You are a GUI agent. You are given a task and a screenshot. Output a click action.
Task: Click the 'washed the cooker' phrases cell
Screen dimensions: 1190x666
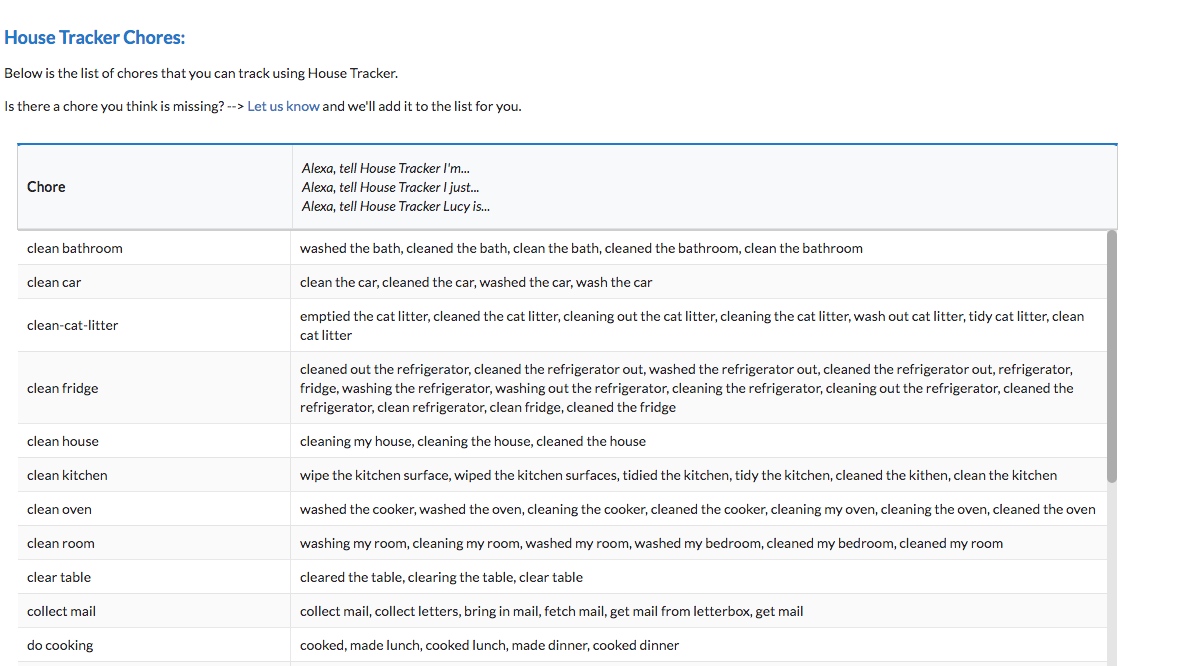pyautogui.click(x=699, y=510)
